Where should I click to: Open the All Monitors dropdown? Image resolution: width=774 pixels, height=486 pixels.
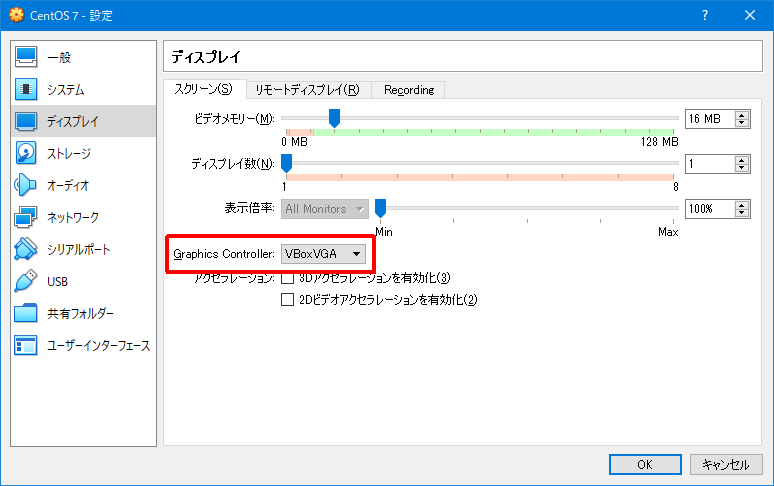pyautogui.click(x=325, y=209)
